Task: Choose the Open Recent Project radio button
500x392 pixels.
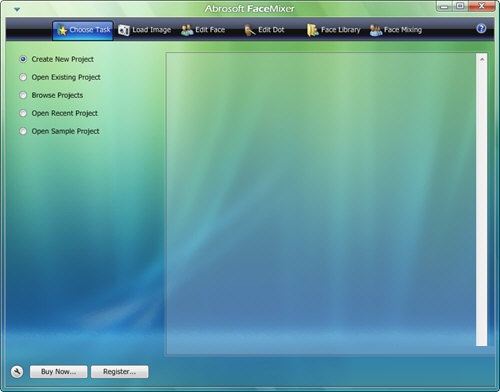Action: [x=23, y=113]
